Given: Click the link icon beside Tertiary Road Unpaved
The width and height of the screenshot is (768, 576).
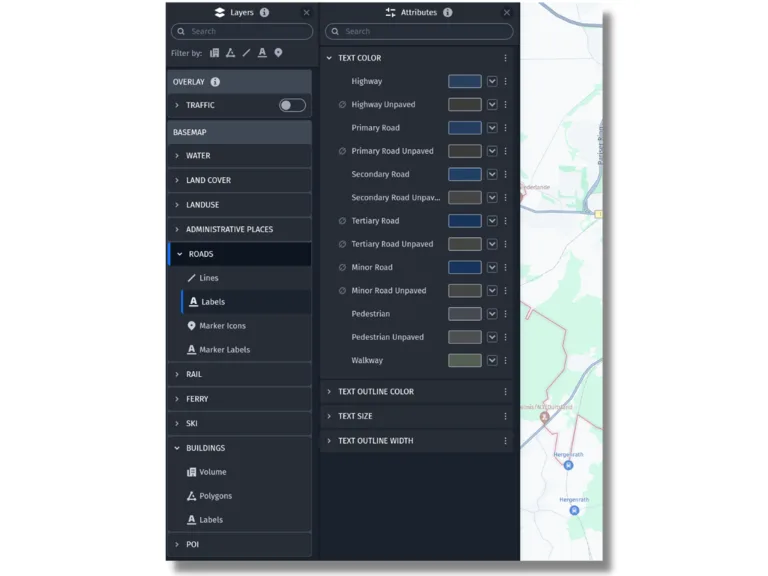Looking at the screenshot, I should 342,244.
